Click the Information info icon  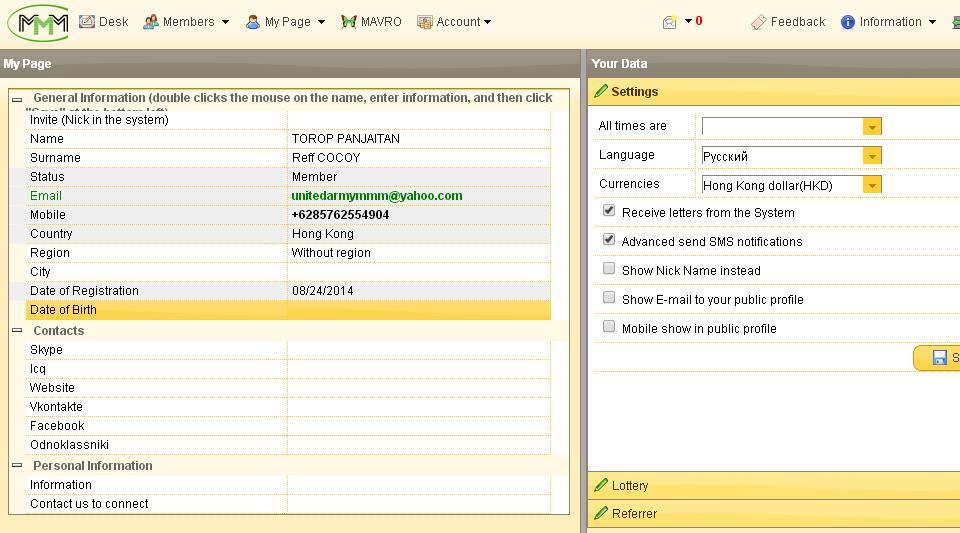point(848,22)
